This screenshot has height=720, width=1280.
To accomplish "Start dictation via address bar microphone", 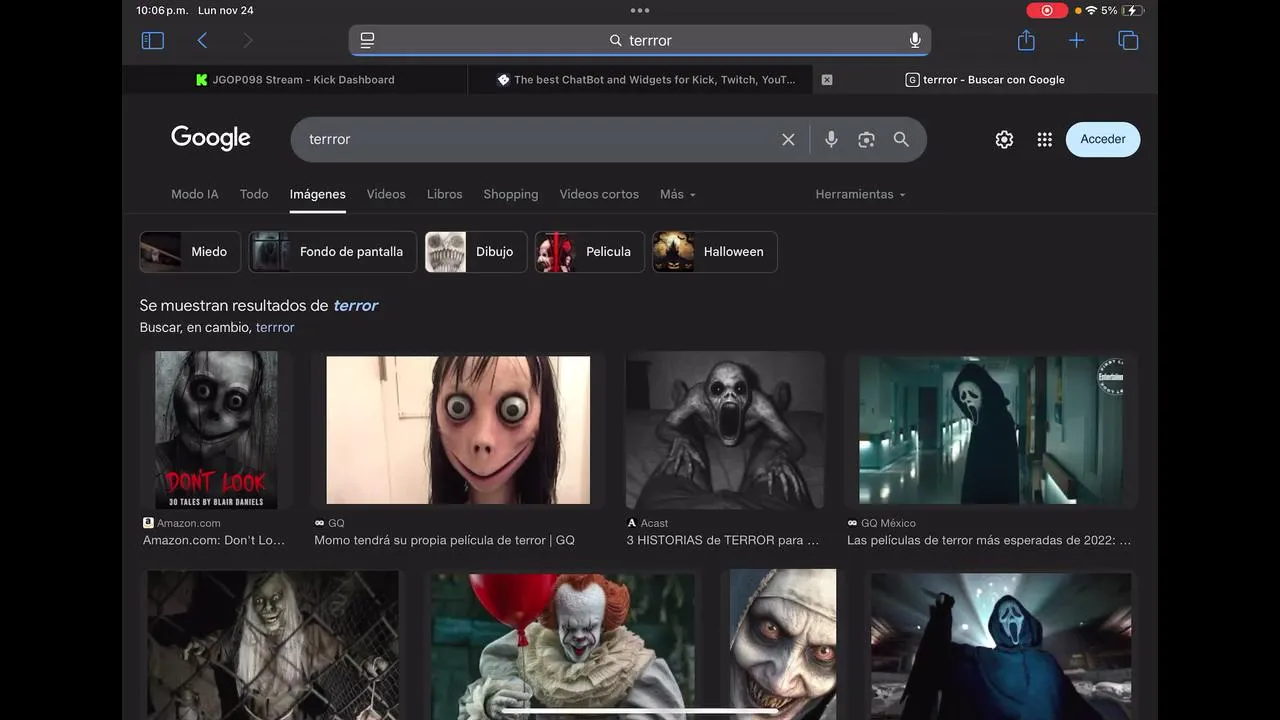I will (x=915, y=40).
